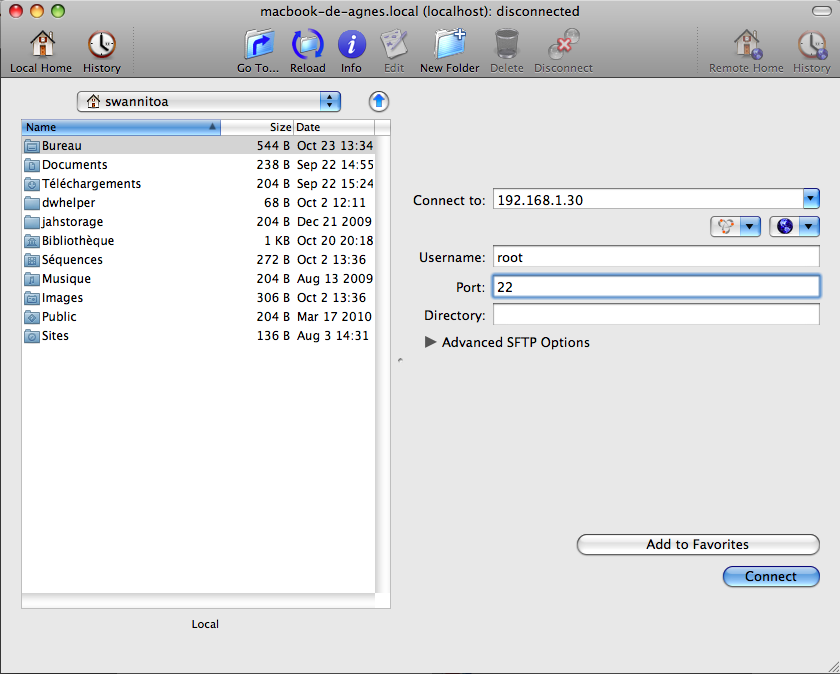
Task: Select the dwhelper folder row
Action: (x=198, y=203)
